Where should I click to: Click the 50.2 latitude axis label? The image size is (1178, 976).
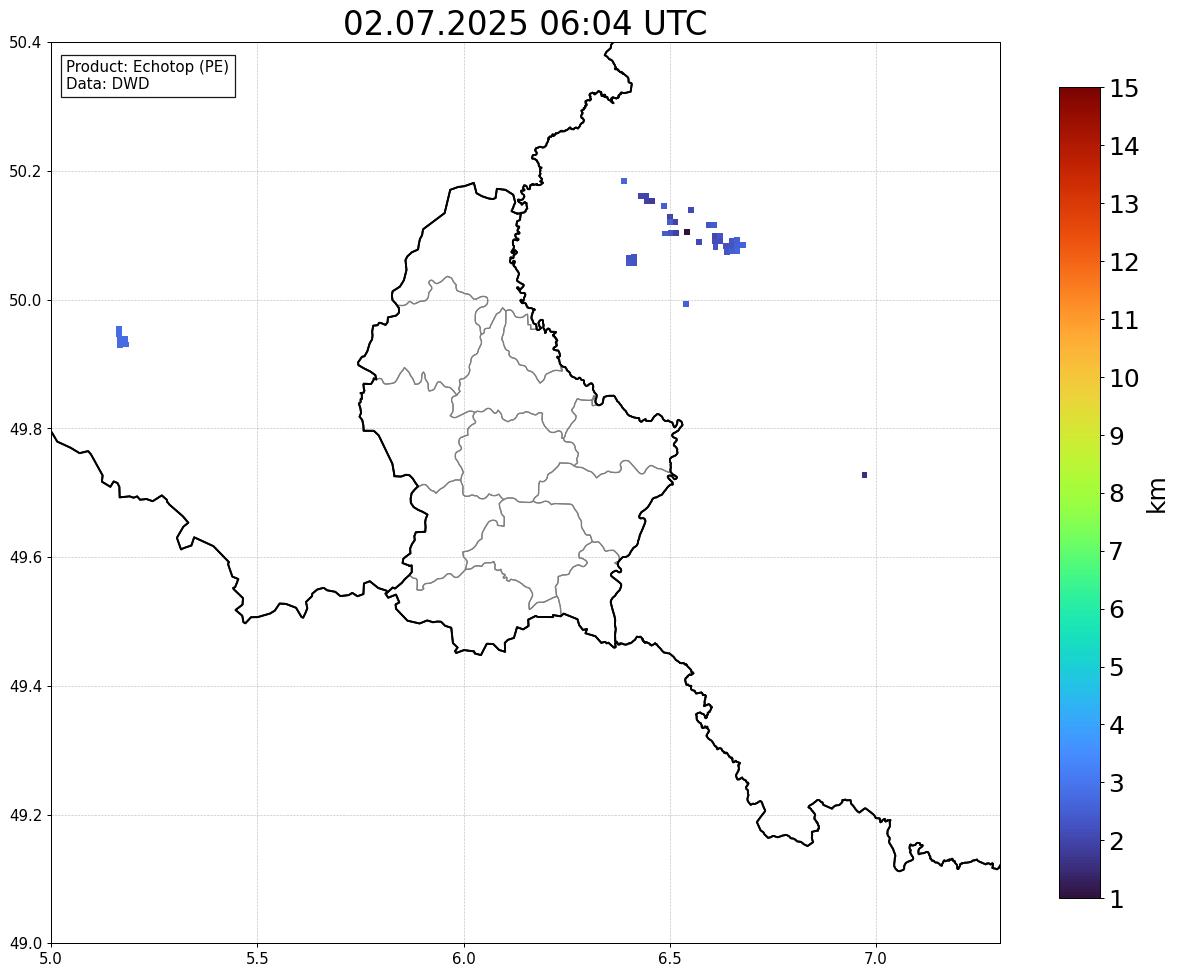pos(25,171)
